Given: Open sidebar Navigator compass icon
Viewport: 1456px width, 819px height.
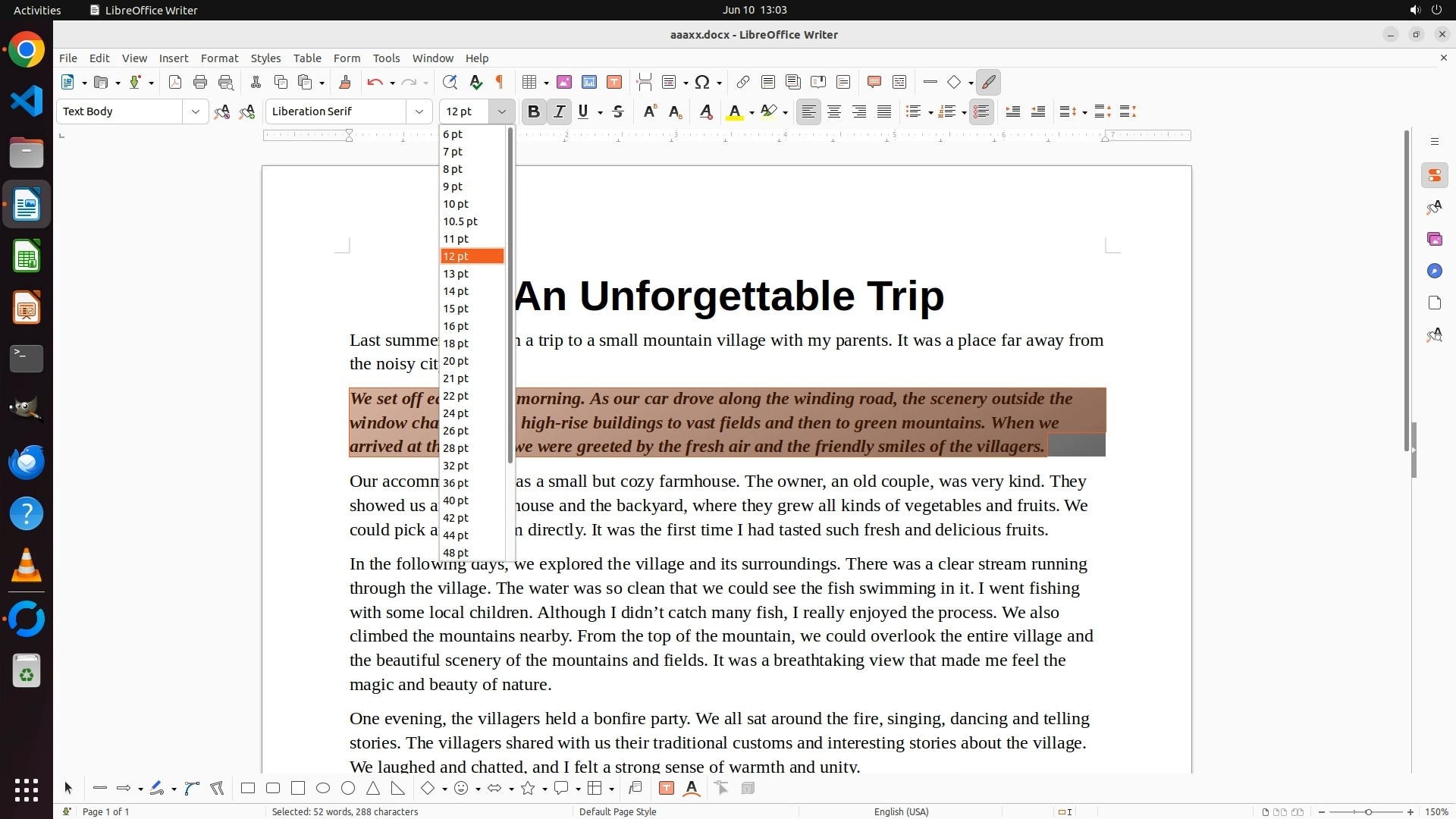Looking at the screenshot, I should tap(1434, 271).
